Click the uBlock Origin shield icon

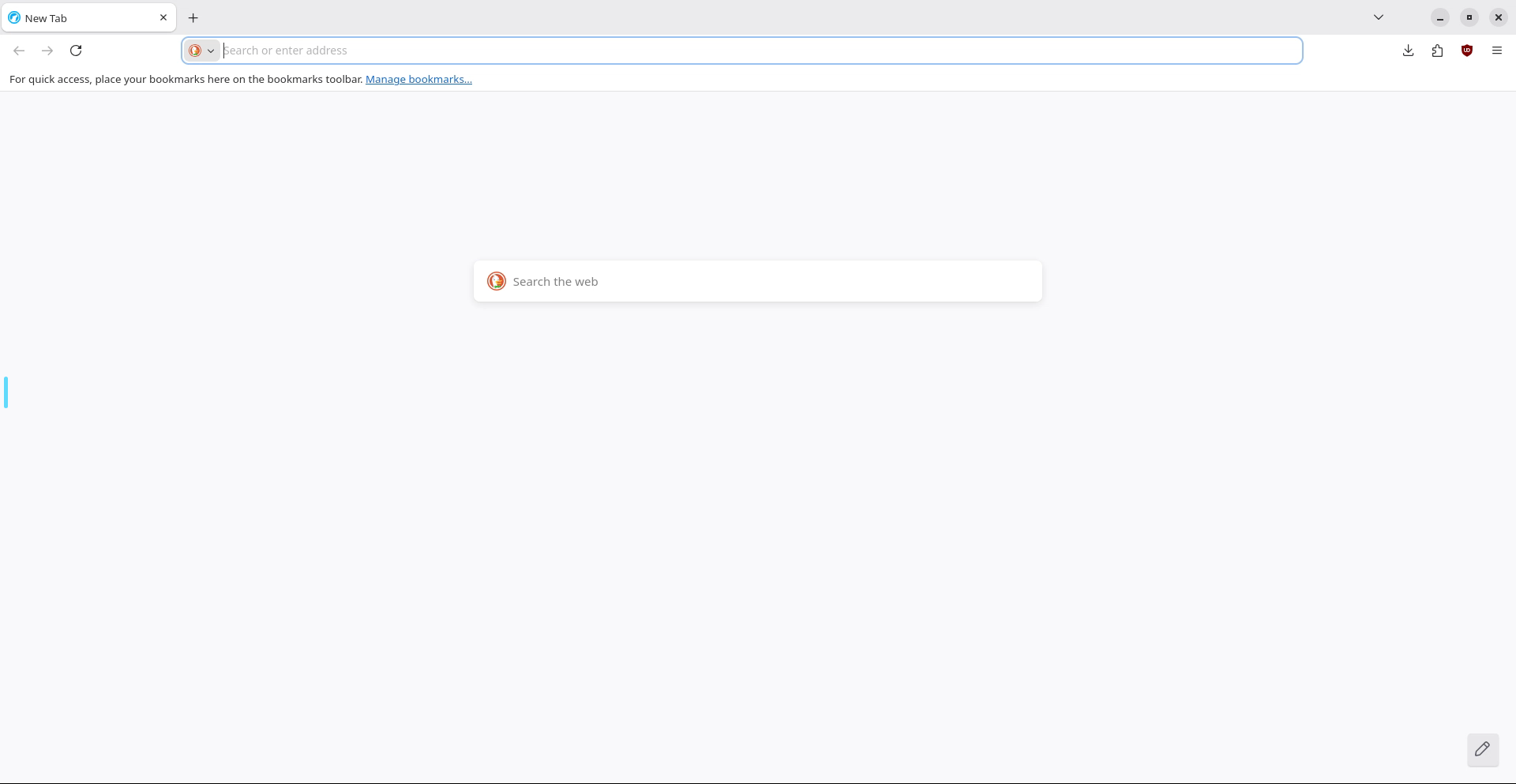click(x=1467, y=51)
